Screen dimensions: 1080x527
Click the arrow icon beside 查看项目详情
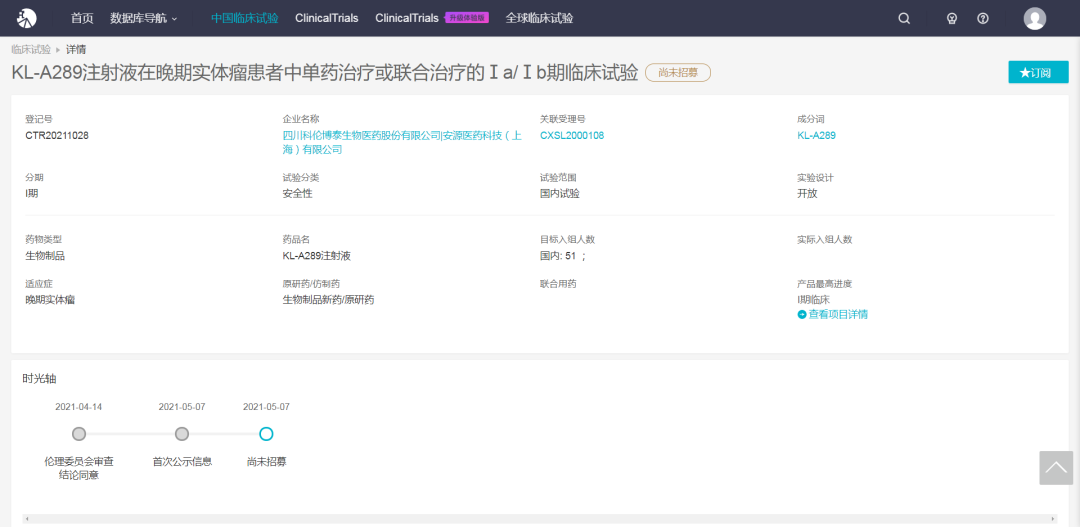click(802, 315)
